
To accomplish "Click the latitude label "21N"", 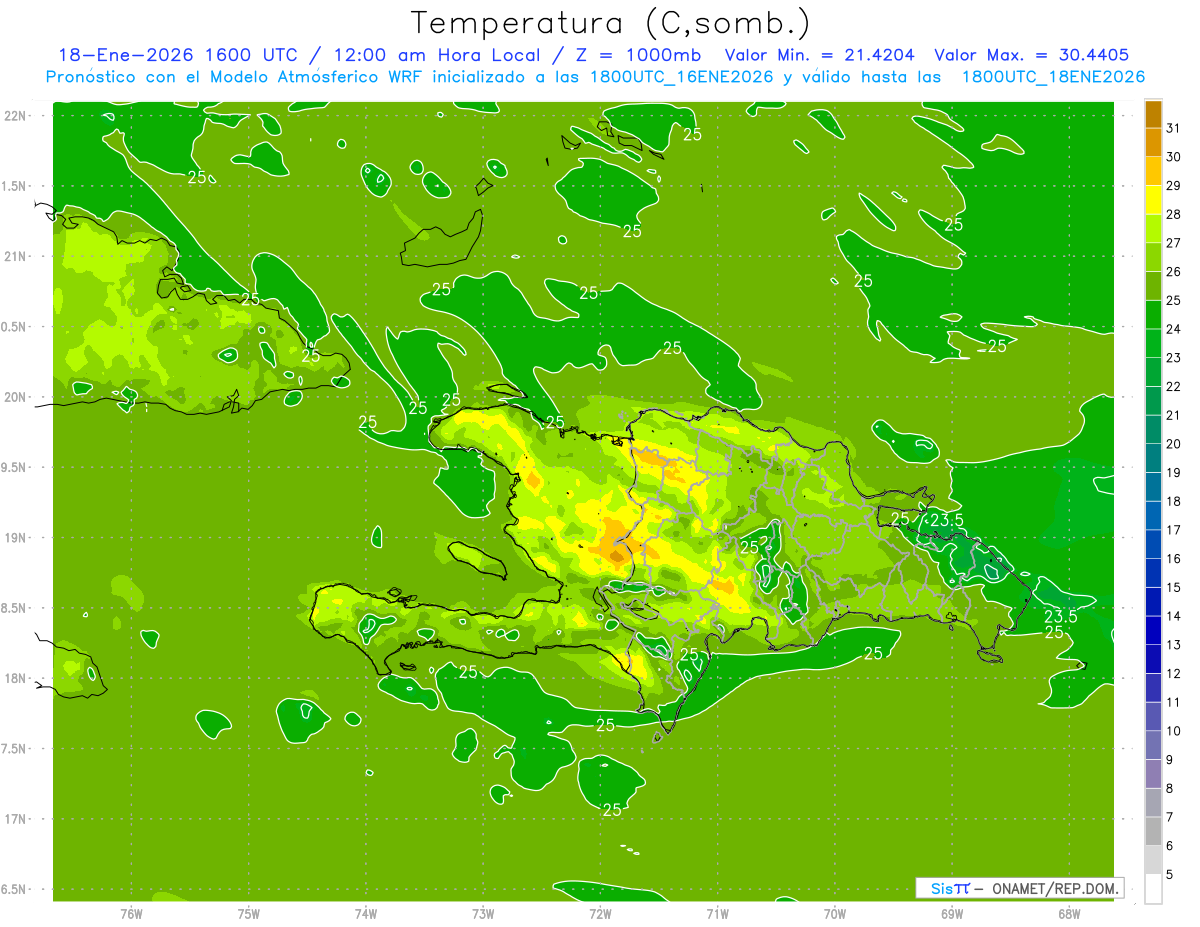I will 15,256.
